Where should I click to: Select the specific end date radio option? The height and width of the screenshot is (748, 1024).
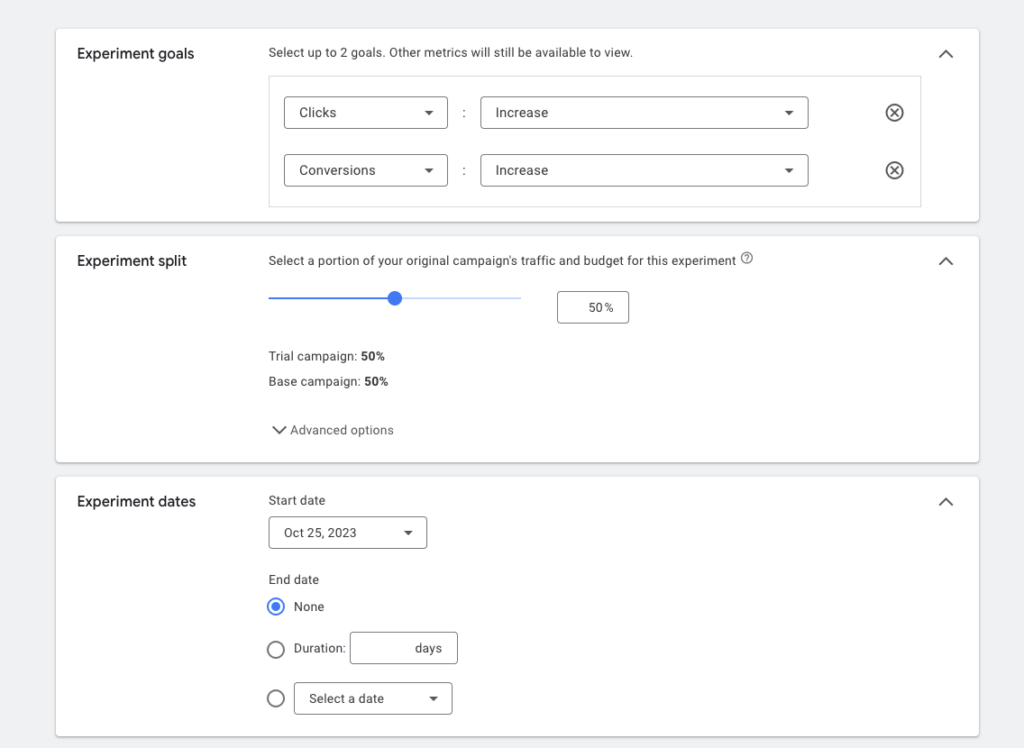[x=276, y=698]
